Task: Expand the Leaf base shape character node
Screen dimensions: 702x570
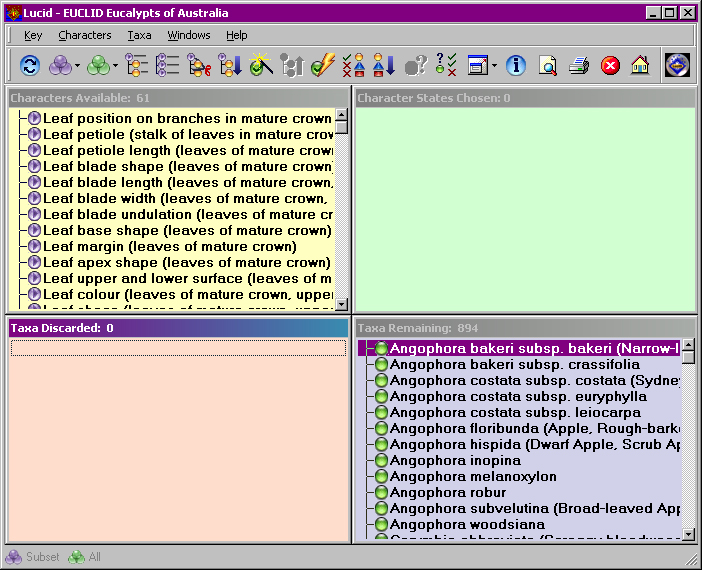Action: pyautogui.click(x=34, y=230)
